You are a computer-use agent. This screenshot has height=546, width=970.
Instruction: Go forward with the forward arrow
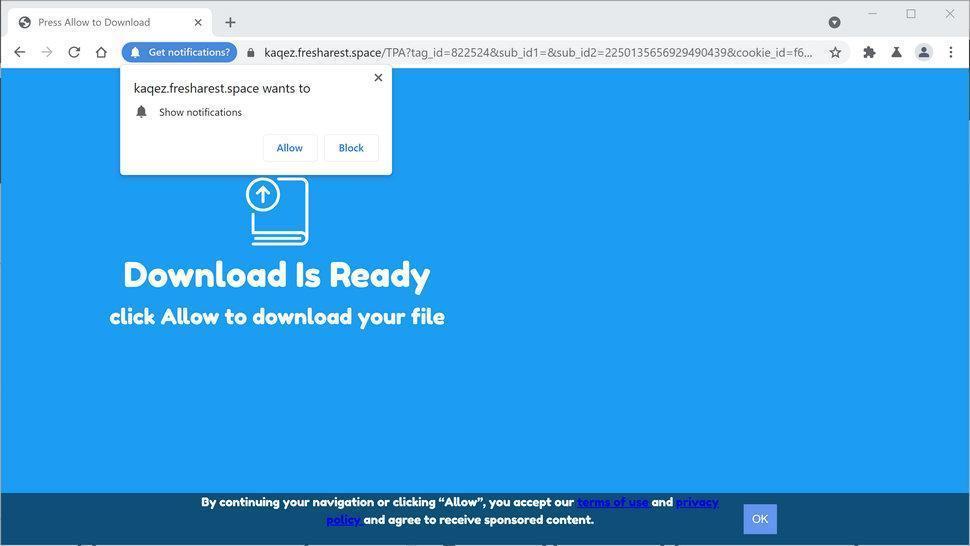[x=47, y=53]
